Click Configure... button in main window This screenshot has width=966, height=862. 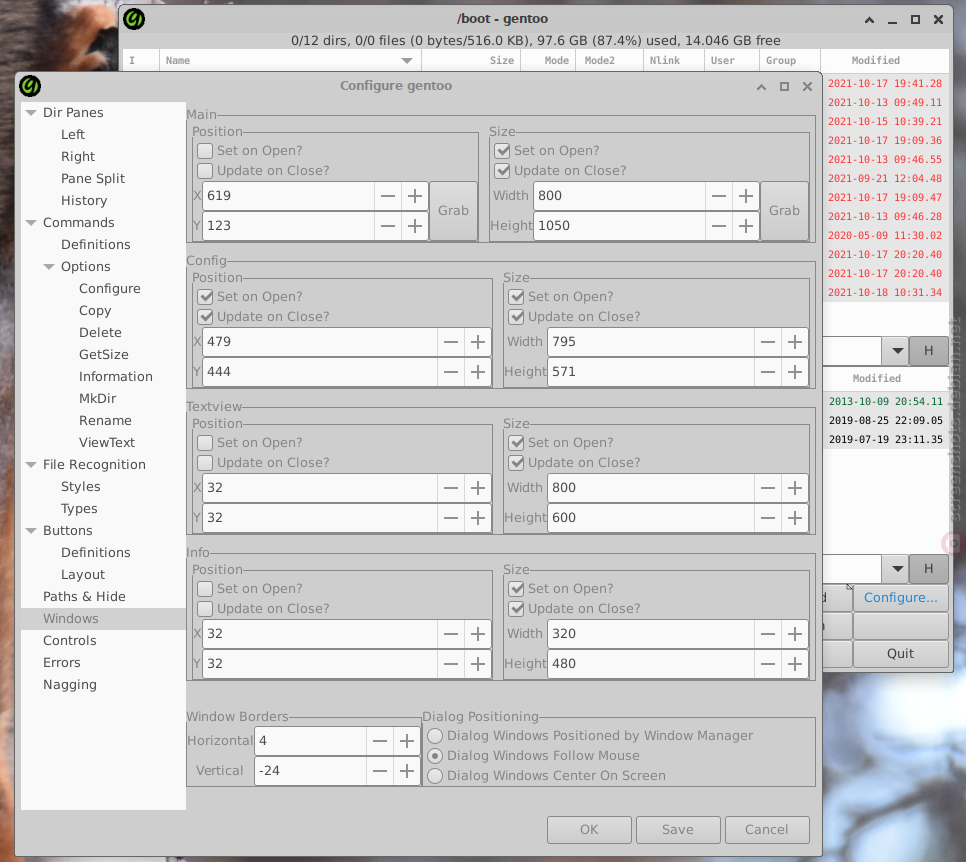(900, 598)
